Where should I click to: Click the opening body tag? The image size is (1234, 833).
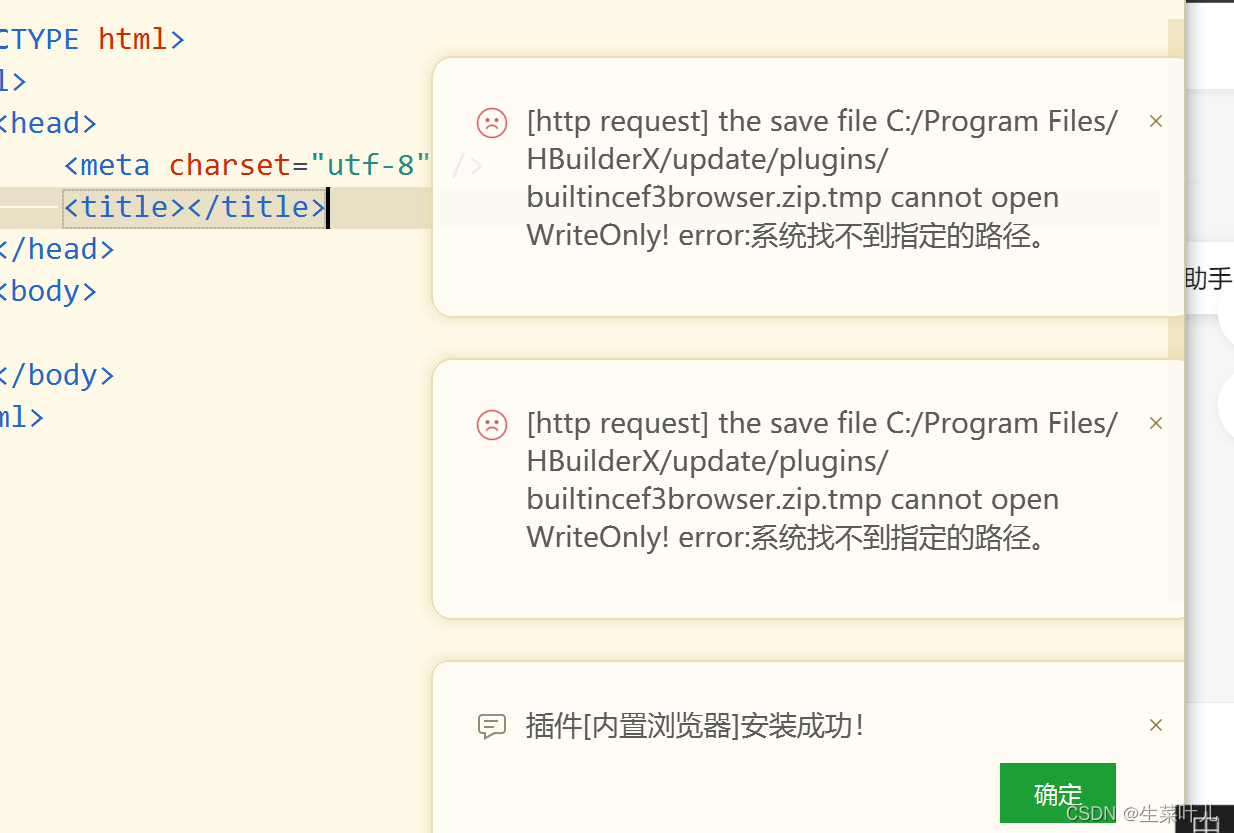pos(48,291)
